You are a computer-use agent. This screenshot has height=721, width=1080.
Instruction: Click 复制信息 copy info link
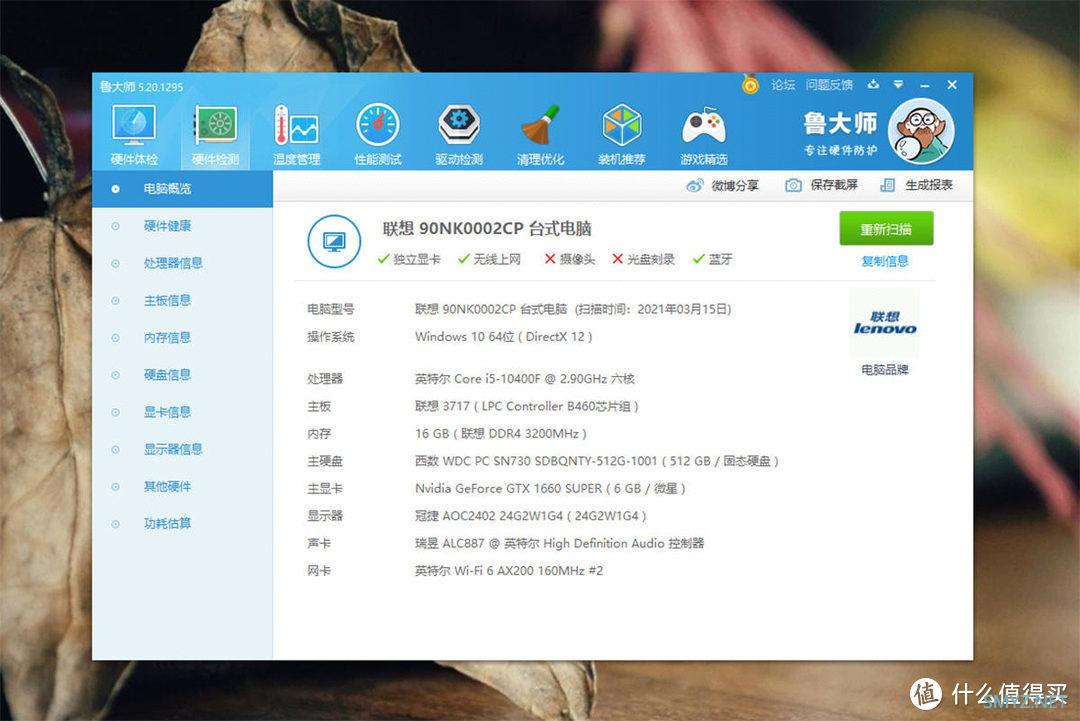[x=885, y=261]
